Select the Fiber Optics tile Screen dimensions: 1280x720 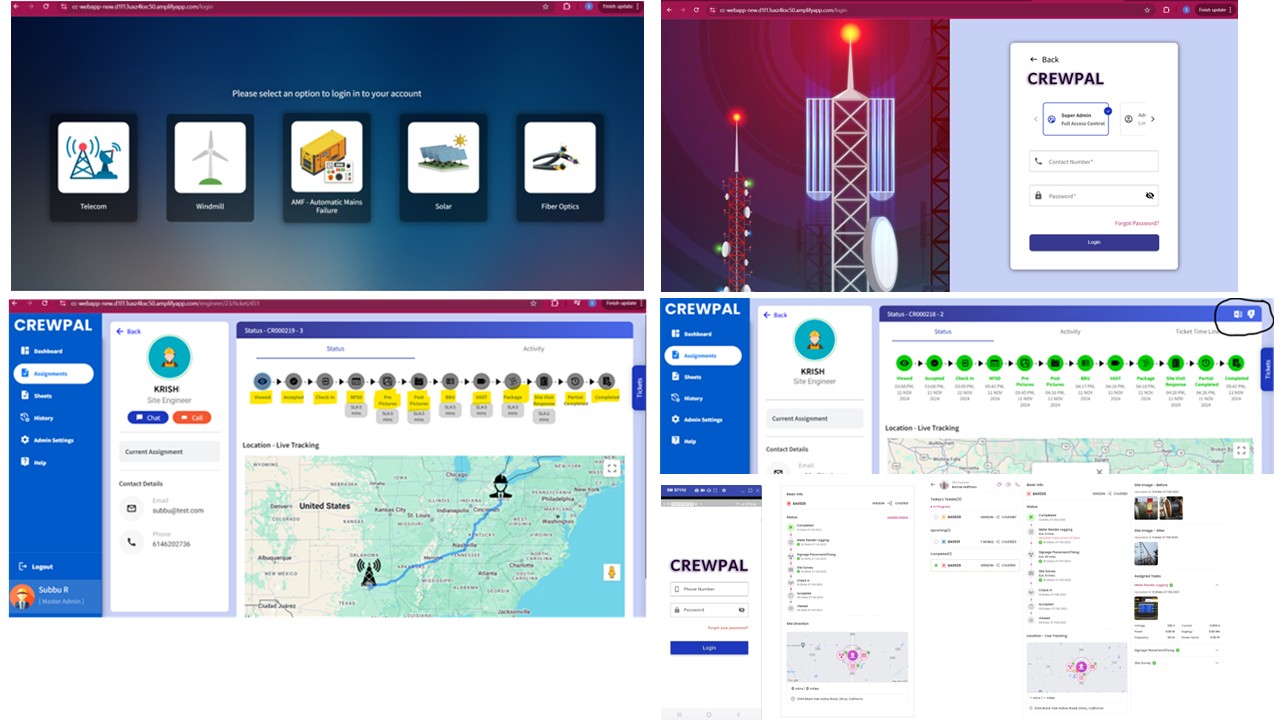point(560,165)
